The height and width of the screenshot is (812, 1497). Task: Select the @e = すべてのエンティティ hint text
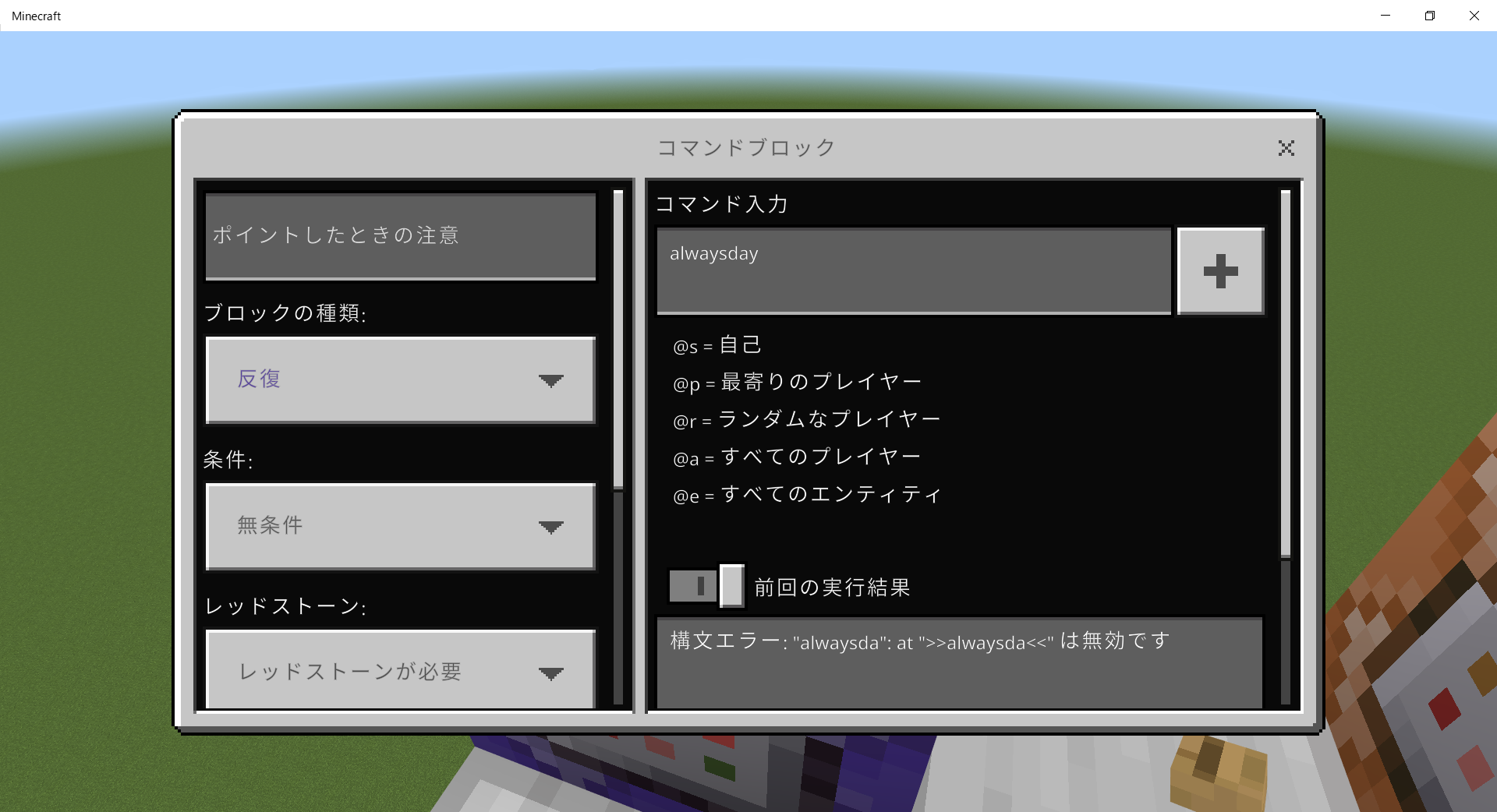click(807, 495)
